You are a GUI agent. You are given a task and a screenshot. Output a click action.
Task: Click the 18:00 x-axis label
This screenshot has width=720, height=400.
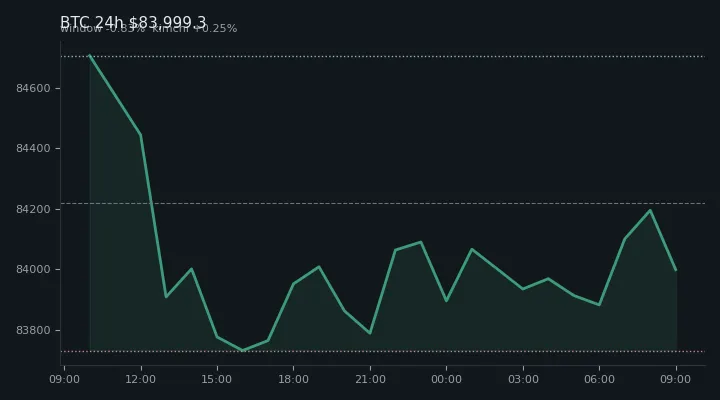point(293,379)
